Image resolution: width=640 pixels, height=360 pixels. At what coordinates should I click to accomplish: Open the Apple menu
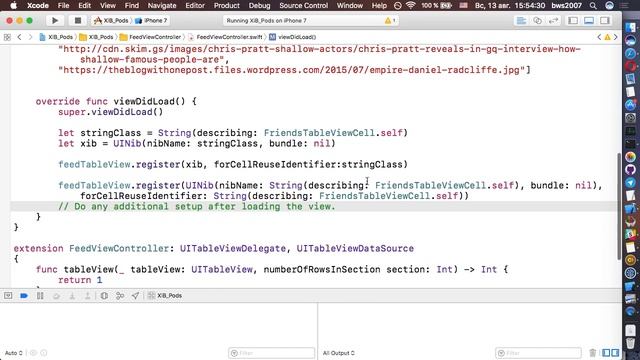pos(13,6)
